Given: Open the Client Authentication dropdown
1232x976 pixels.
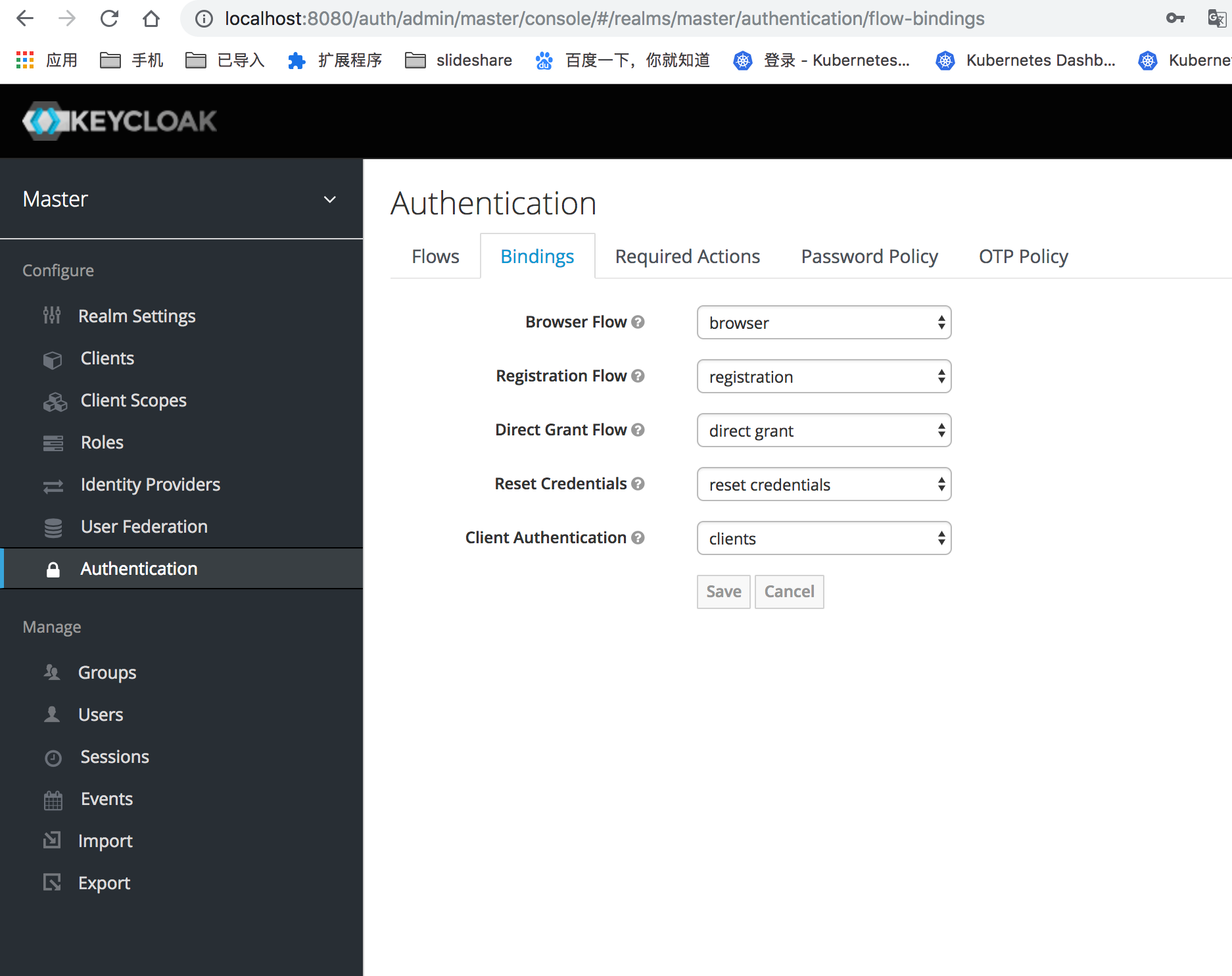Looking at the screenshot, I should (823, 538).
